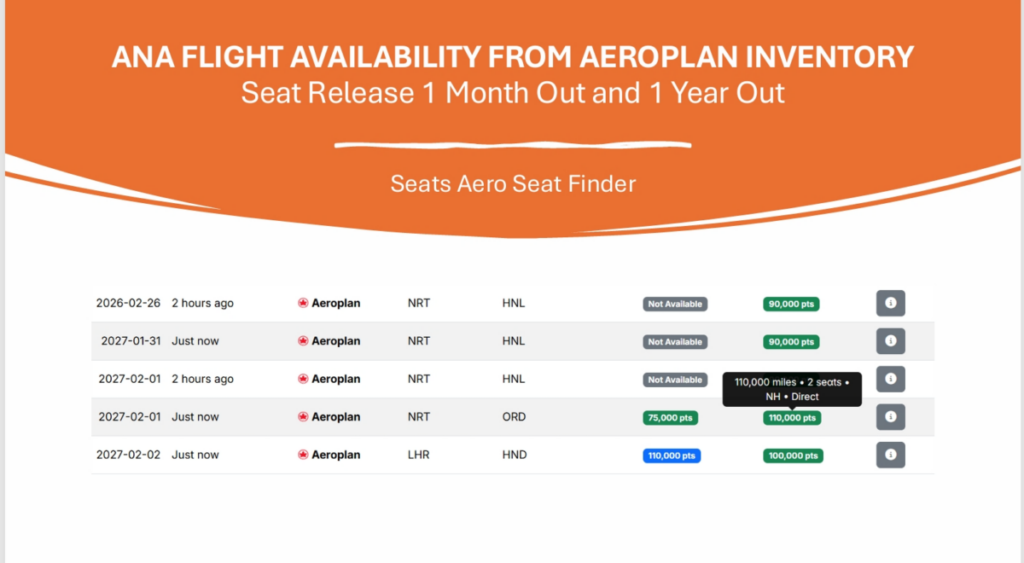
Task: Open info for 2026-02-26 NRT to HNL flight
Action: pos(890,303)
